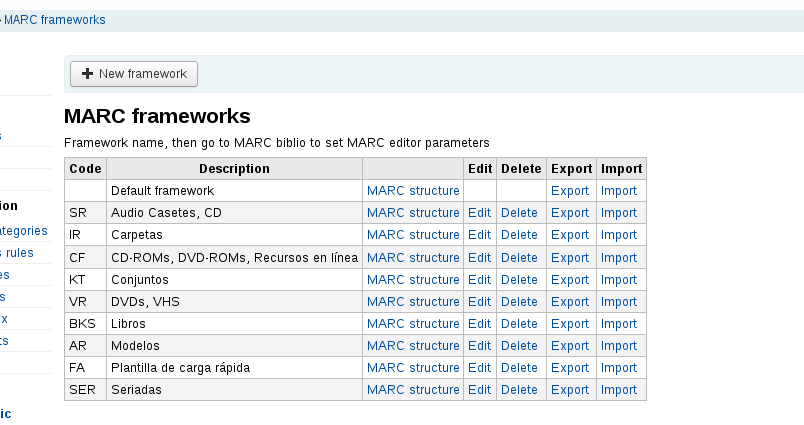Image resolution: width=804 pixels, height=425 pixels.
Task: Edit the Plantilla de carga rápida framework
Action: 479,367
